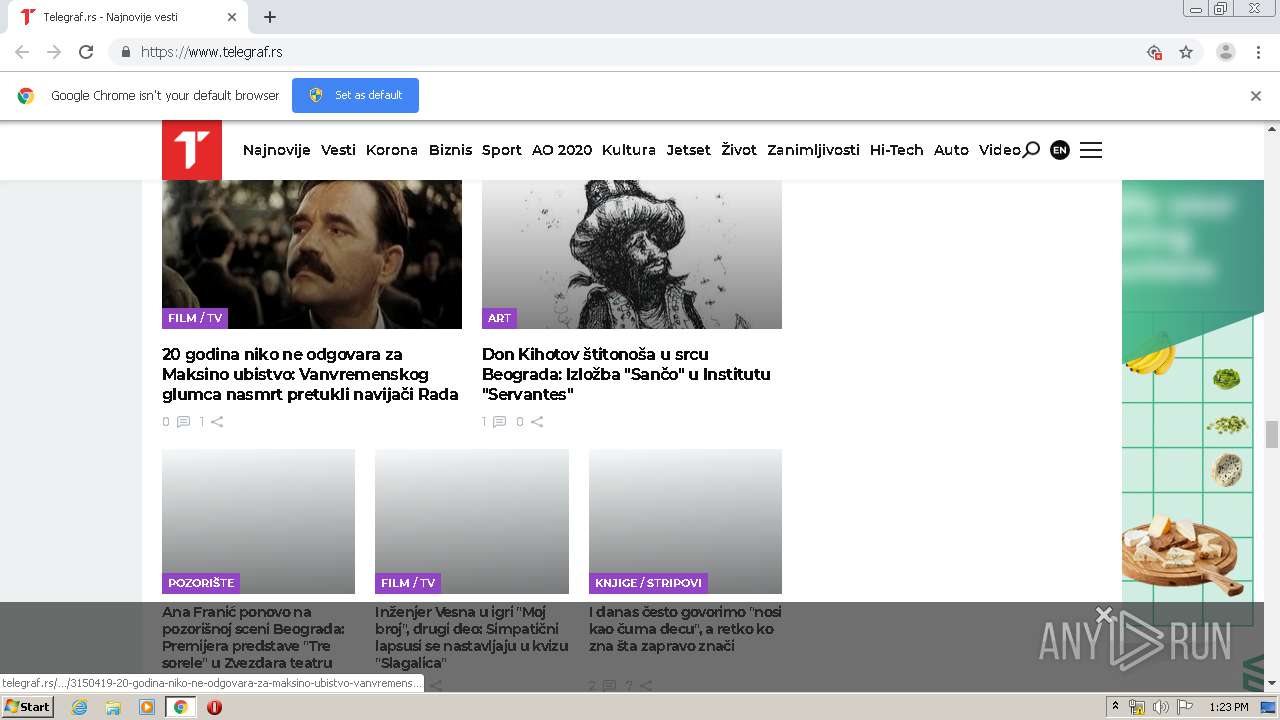The image size is (1280, 720).
Task: Click FILM / TV tag on mustache photo
Action: point(195,318)
